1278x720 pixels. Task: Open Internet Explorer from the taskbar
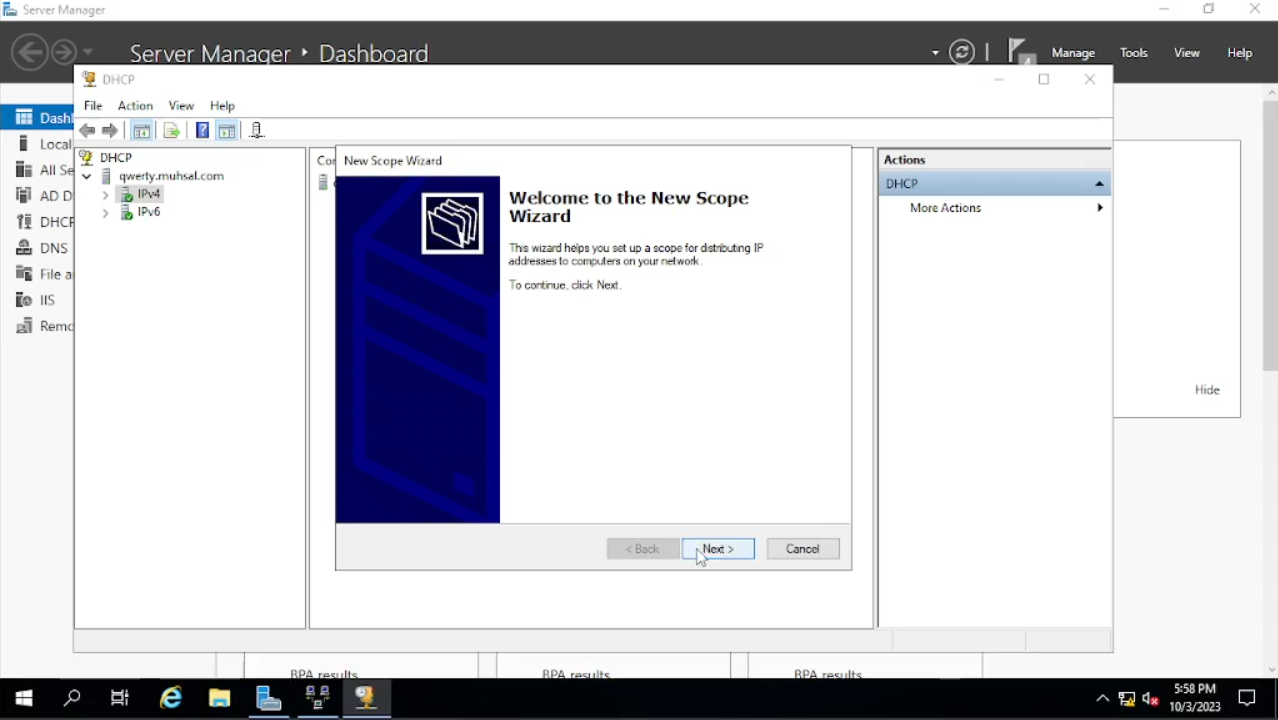click(171, 698)
